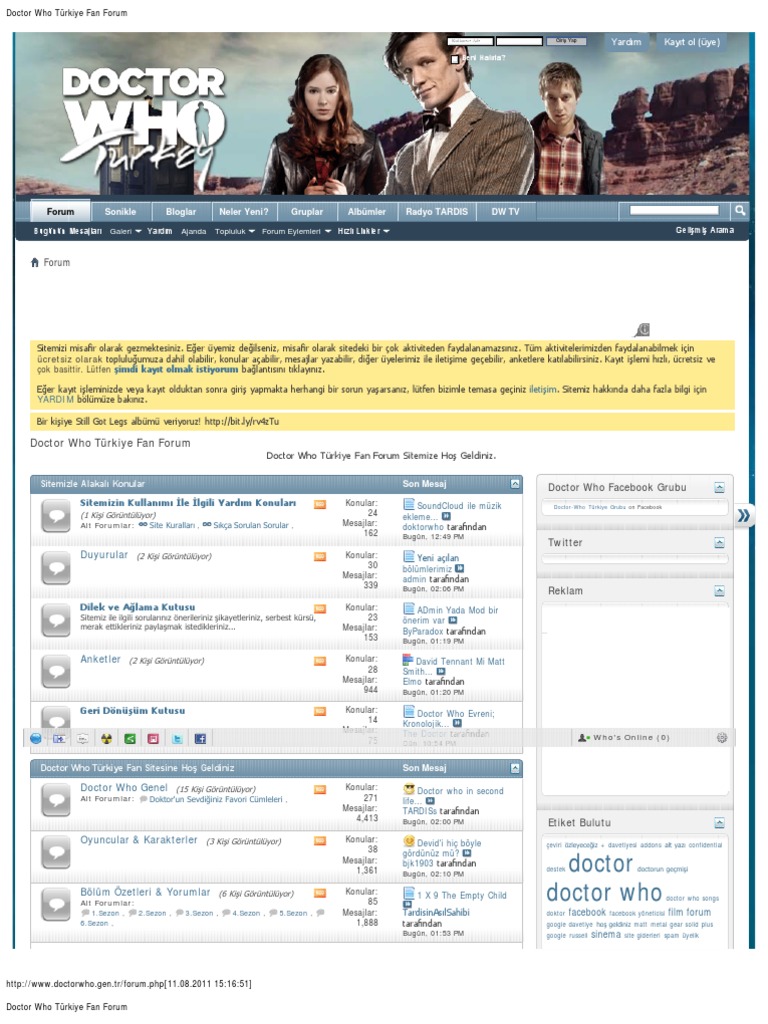Image resolution: width=768 pixels, height=1024 pixels.
Task: Open the iletişim contact link
Action: coord(543,389)
